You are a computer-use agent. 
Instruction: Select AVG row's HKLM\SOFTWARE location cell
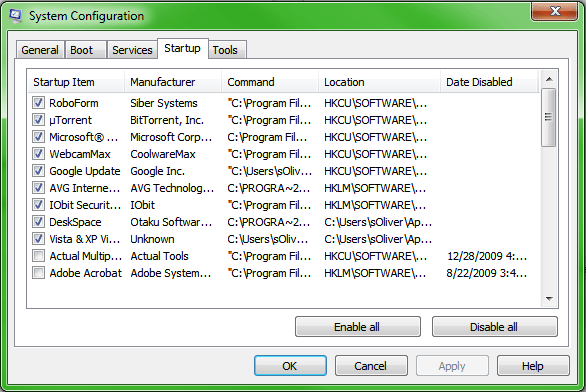click(375, 188)
